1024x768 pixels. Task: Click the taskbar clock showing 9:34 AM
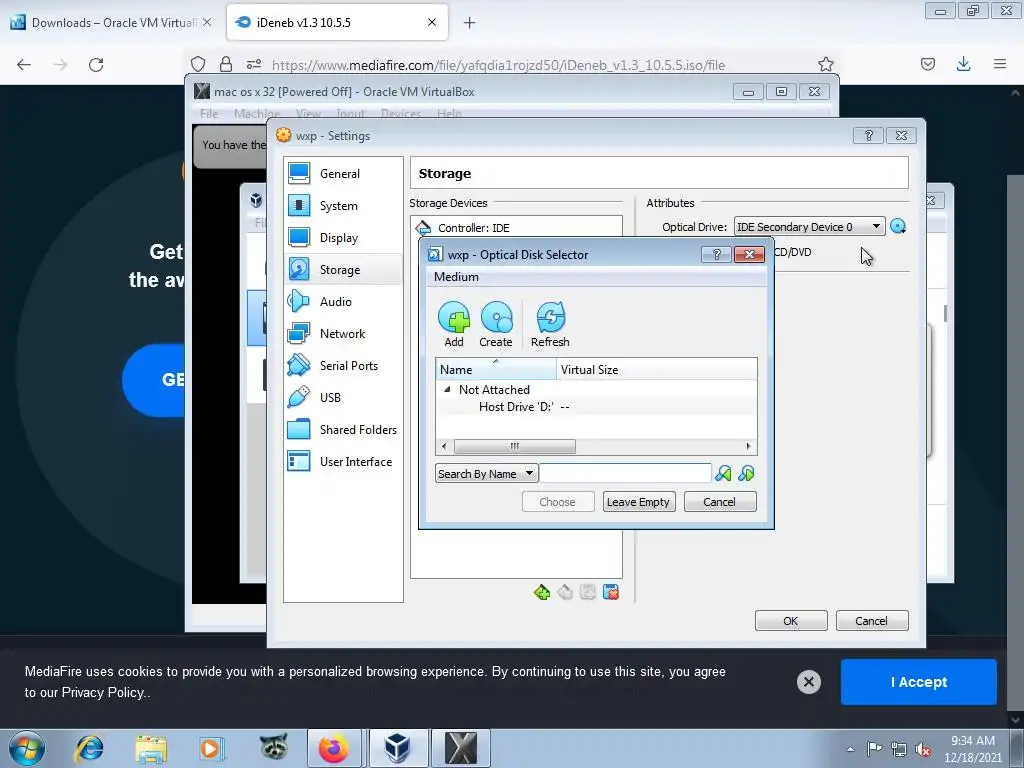pyautogui.click(x=973, y=749)
